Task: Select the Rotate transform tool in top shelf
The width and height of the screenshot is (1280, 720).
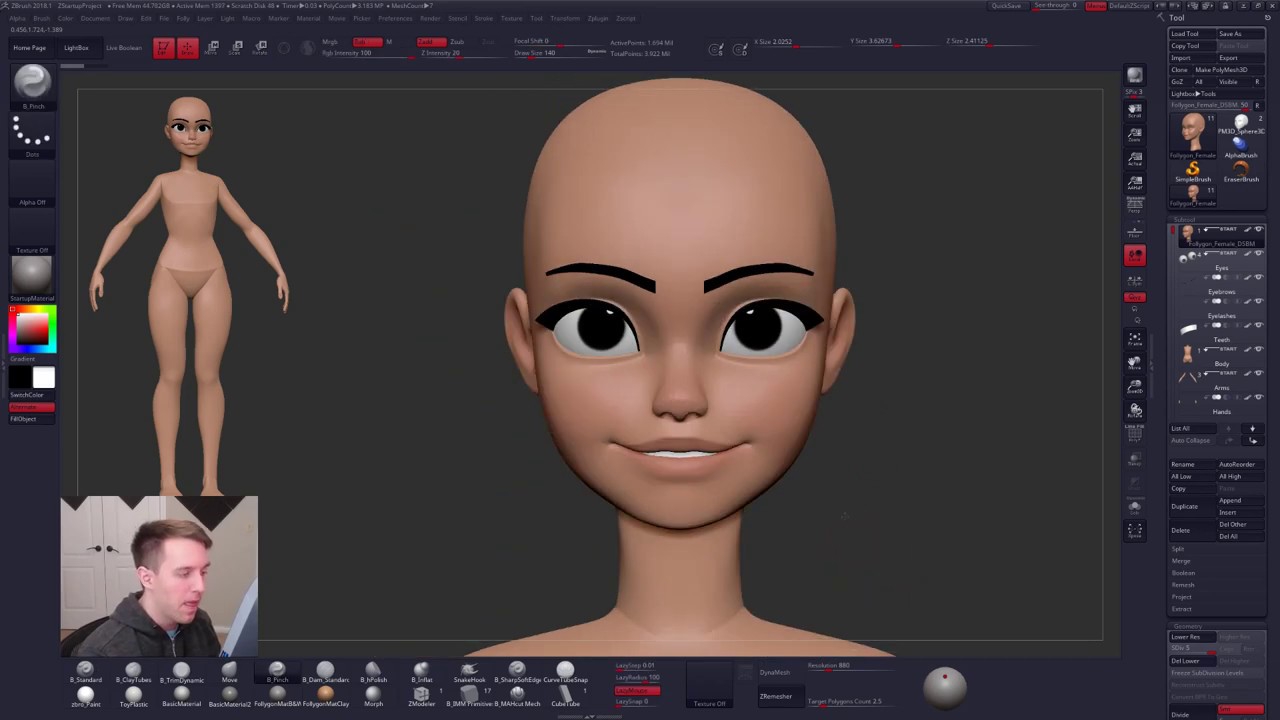Action: (x=261, y=48)
